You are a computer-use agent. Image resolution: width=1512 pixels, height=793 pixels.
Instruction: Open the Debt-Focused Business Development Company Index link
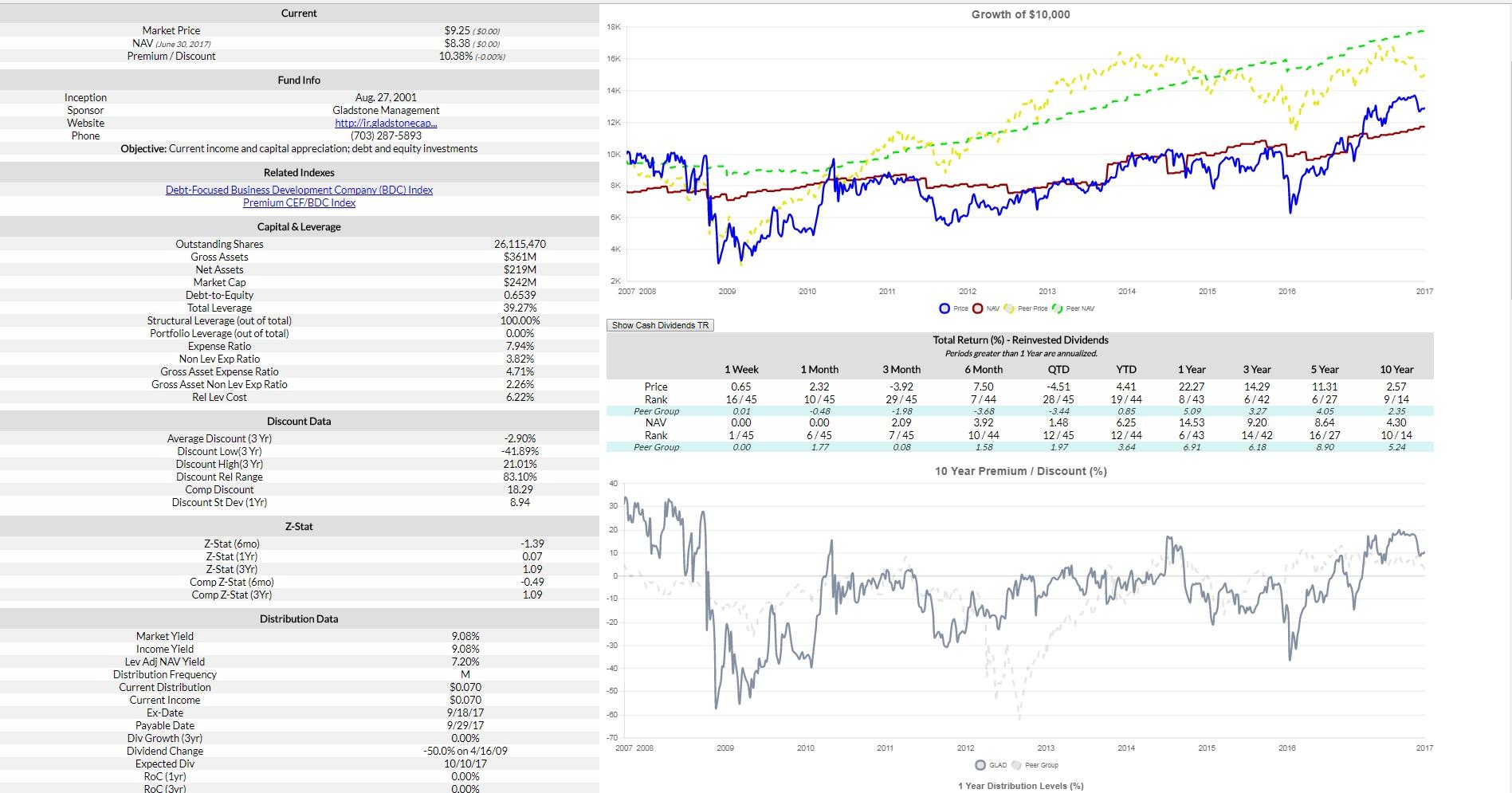(x=299, y=190)
